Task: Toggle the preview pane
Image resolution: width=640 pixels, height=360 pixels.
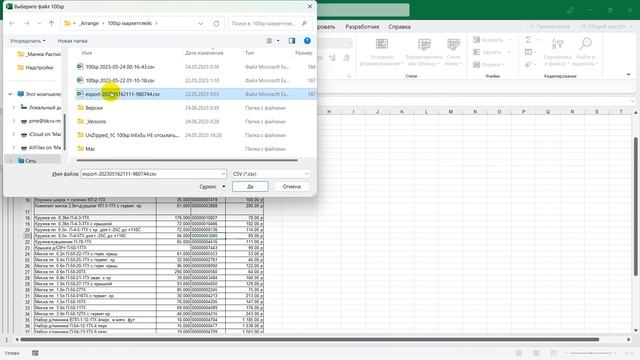Action: (x=291, y=41)
